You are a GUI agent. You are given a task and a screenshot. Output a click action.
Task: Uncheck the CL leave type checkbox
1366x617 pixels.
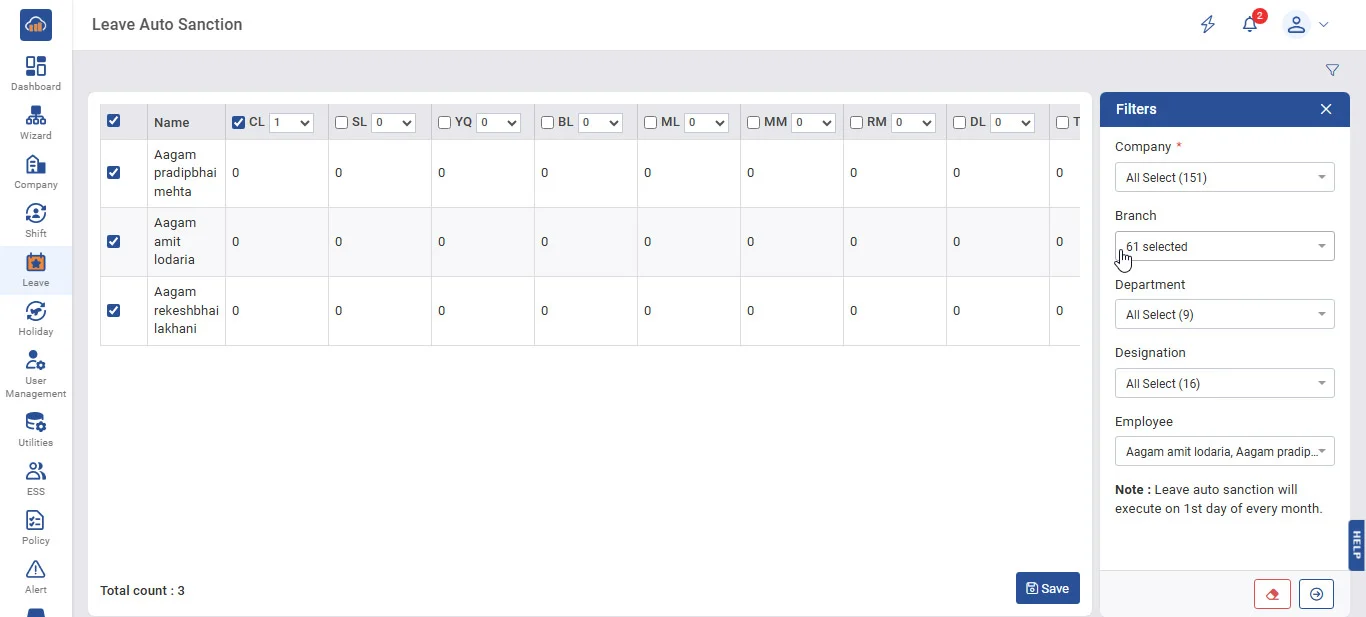point(238,123)
